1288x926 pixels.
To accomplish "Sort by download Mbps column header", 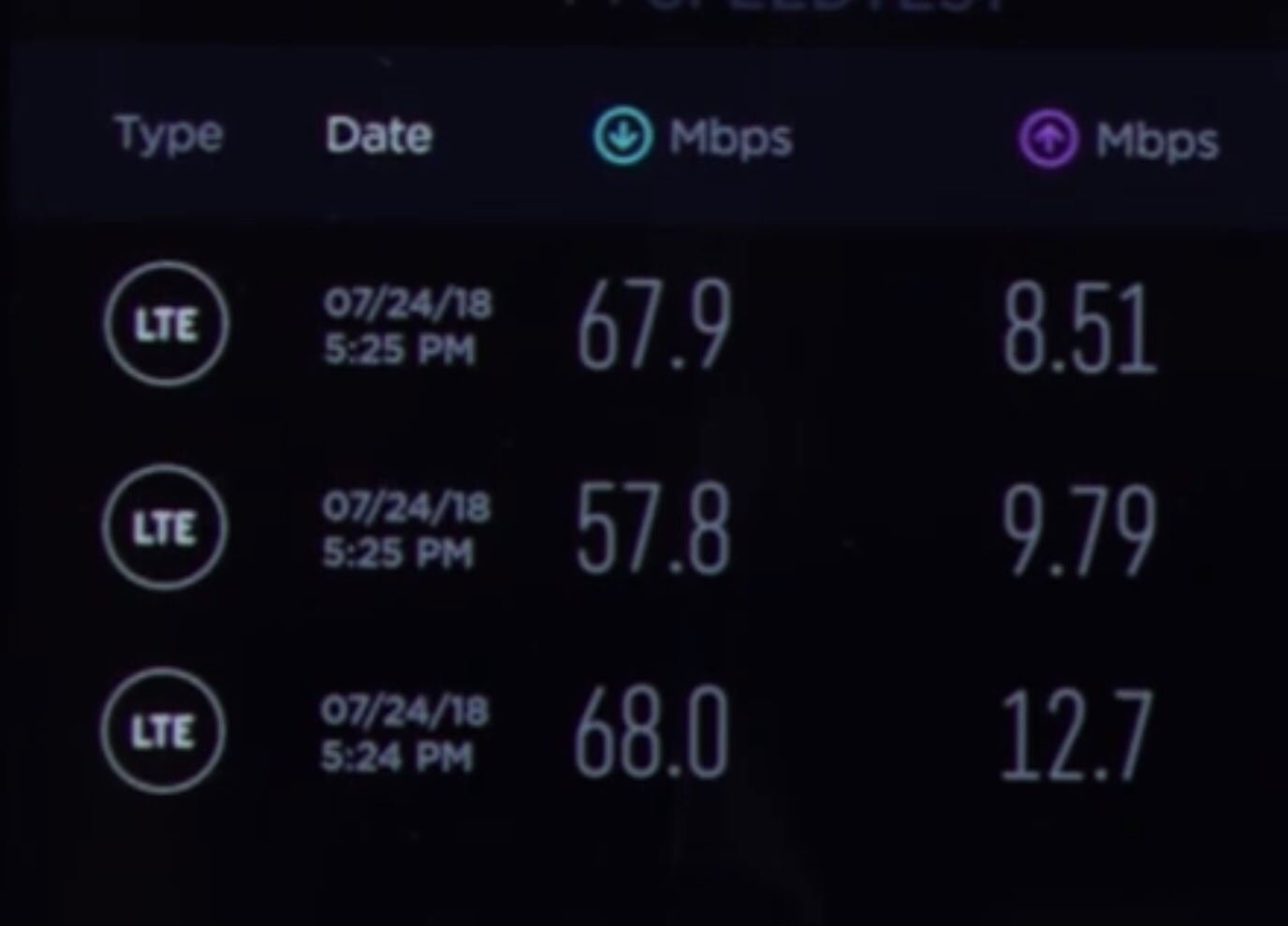I will coord(694,138).
